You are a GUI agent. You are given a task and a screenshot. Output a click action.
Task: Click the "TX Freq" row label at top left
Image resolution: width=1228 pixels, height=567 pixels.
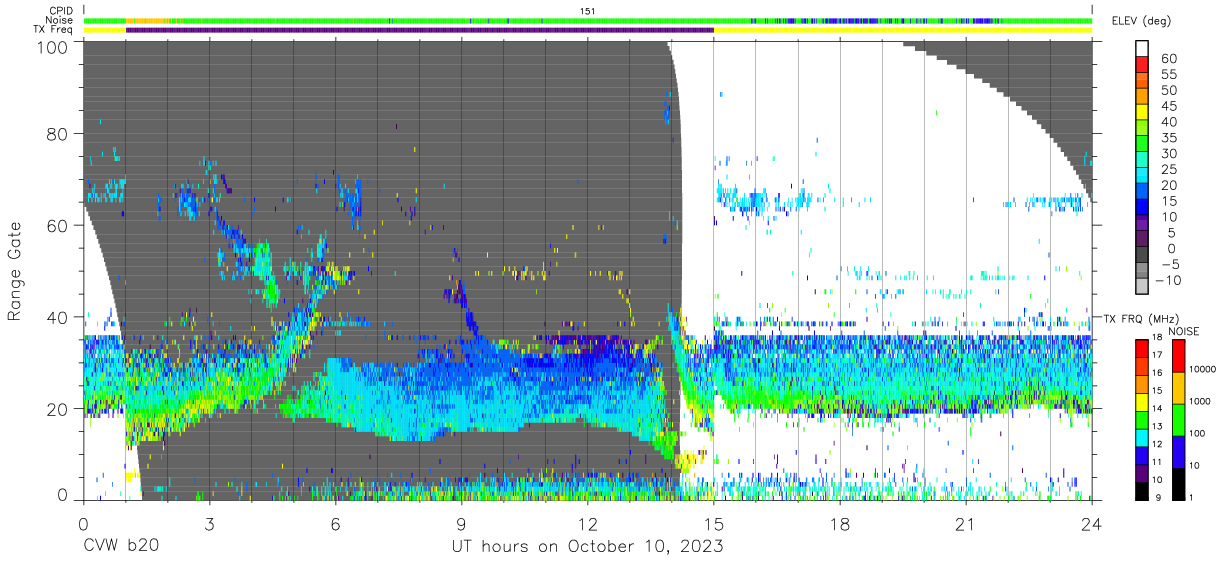click(55, 29)
